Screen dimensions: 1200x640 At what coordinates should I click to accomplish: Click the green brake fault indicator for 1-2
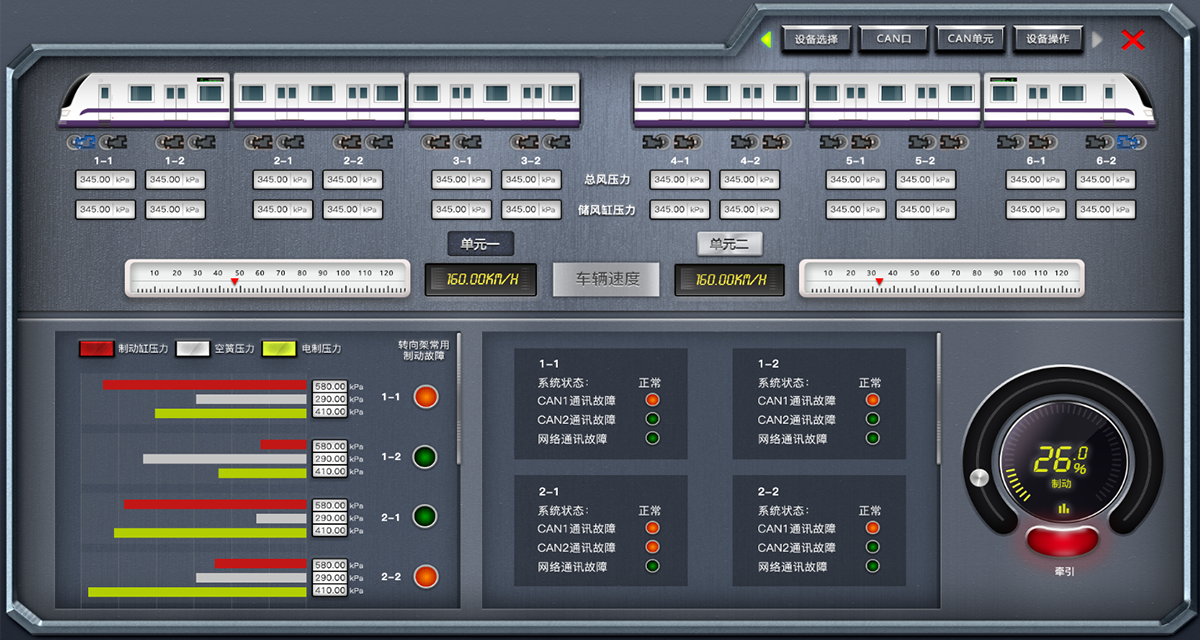pyautogui.click(x=426, y=457)
